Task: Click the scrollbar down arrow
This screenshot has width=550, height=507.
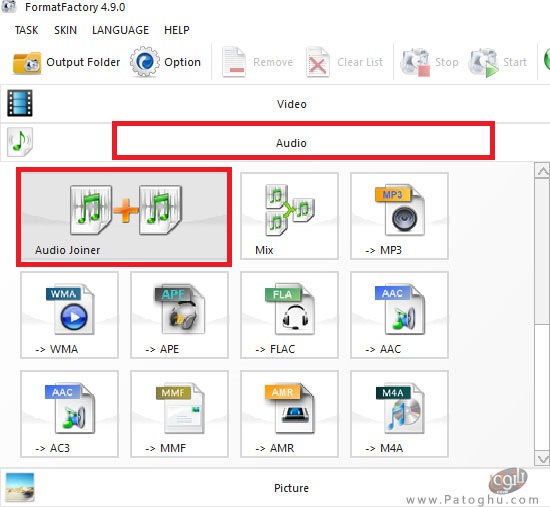Action: (543, 459)
